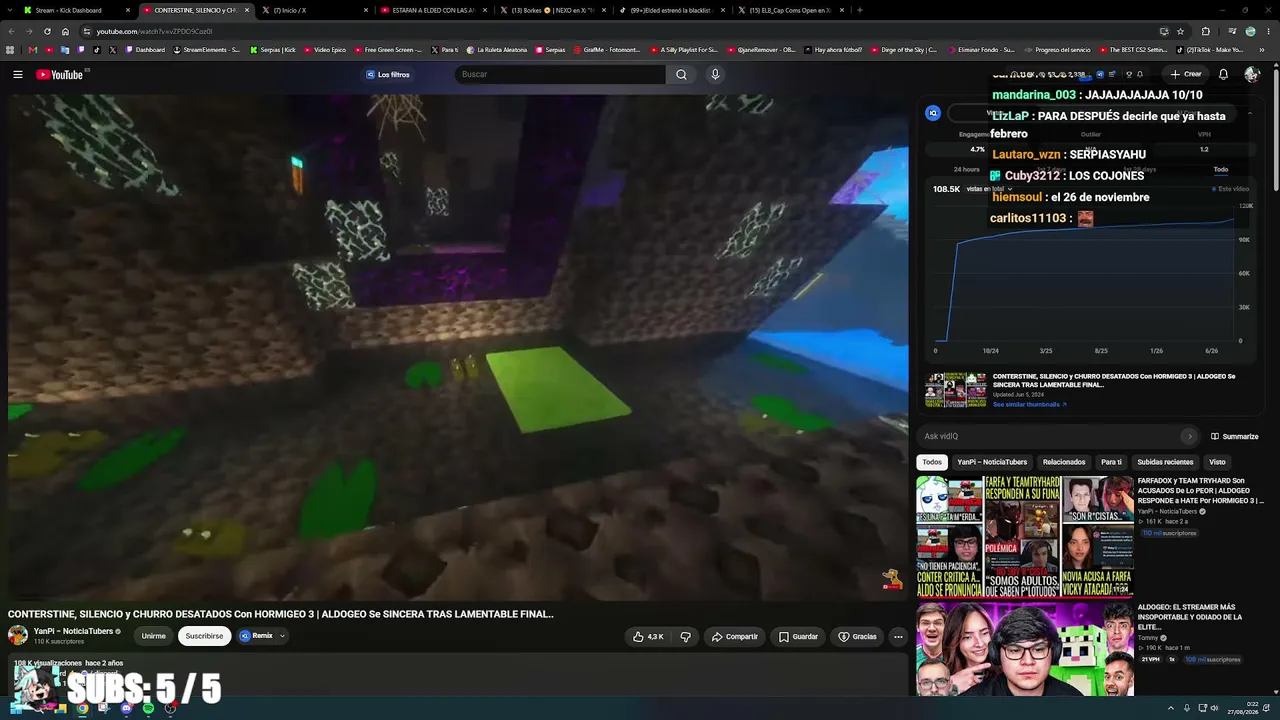Open the Chrome extensions puzzle icon
The height and width of the screenshot is (720, 1280).
[1206, 31]
